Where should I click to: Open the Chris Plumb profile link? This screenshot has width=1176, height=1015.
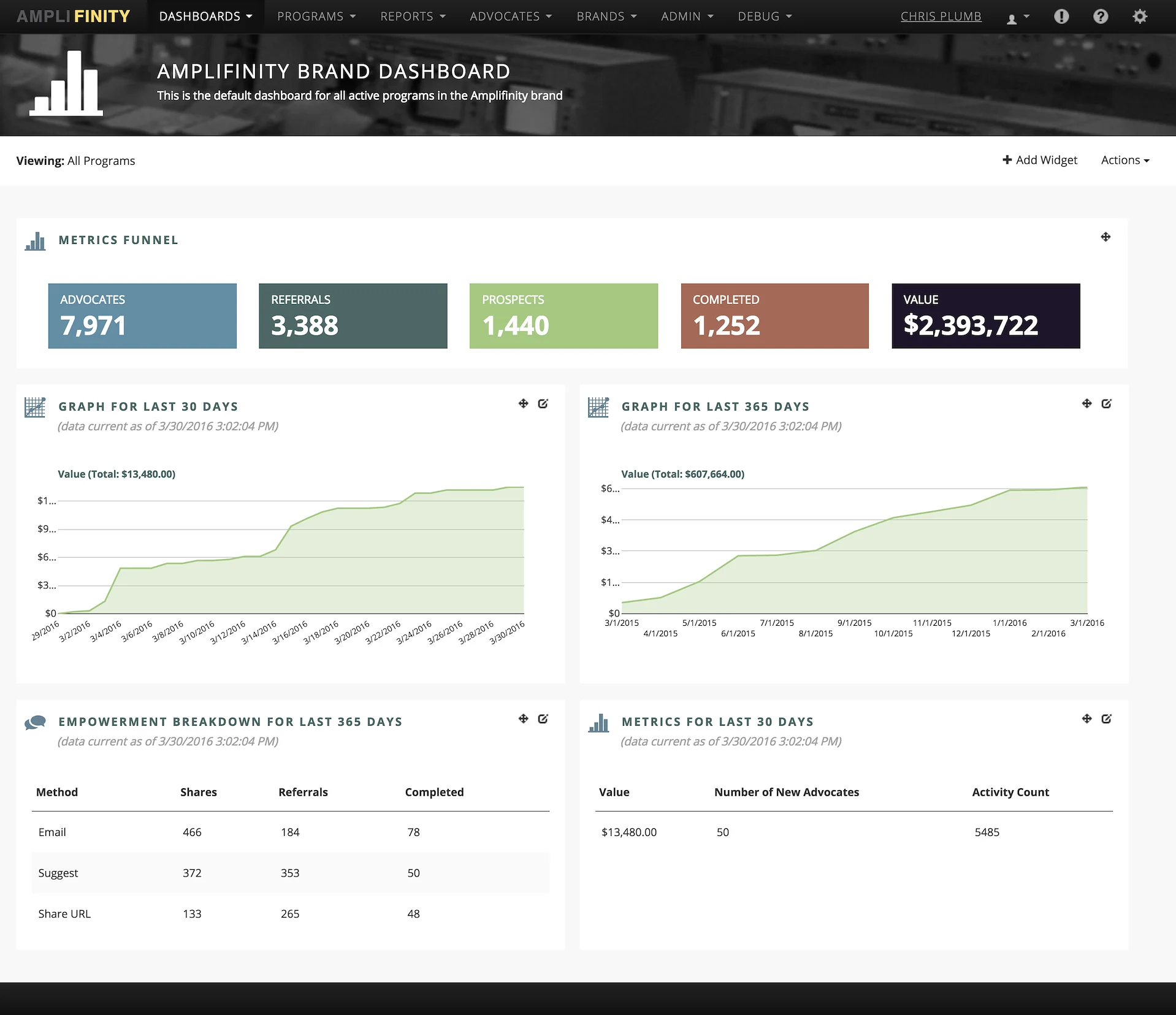(x=941, y=17)
